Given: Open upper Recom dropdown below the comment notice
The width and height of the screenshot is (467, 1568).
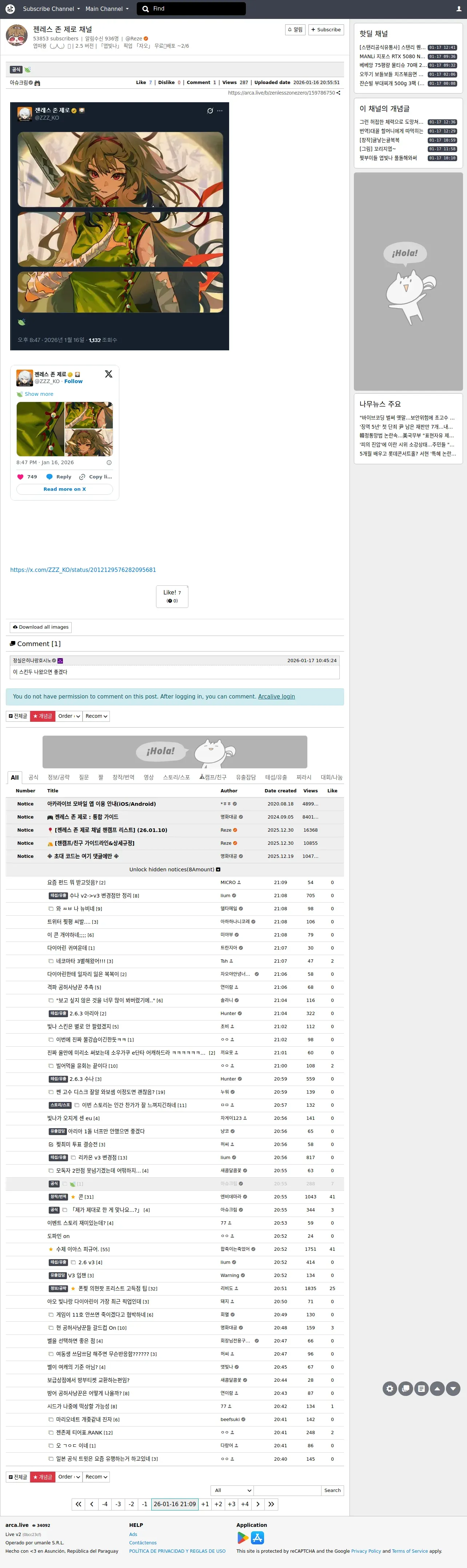Looking at the screenshot, I should tap(96, 716).
